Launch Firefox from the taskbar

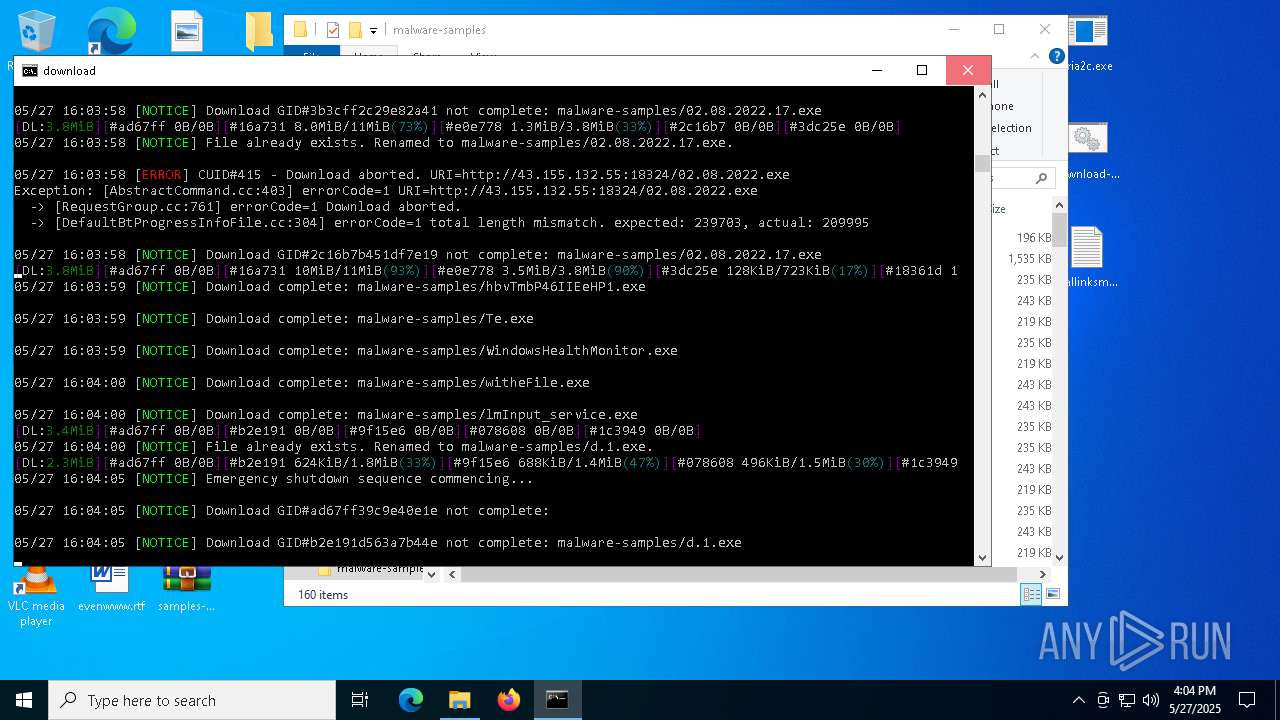point(508,700)
